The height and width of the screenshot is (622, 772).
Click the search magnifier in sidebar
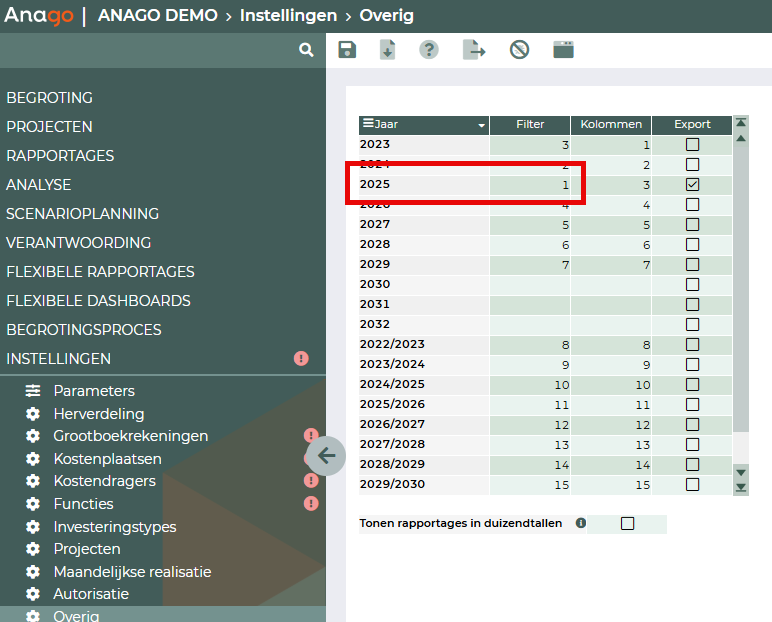pos(306,50)
